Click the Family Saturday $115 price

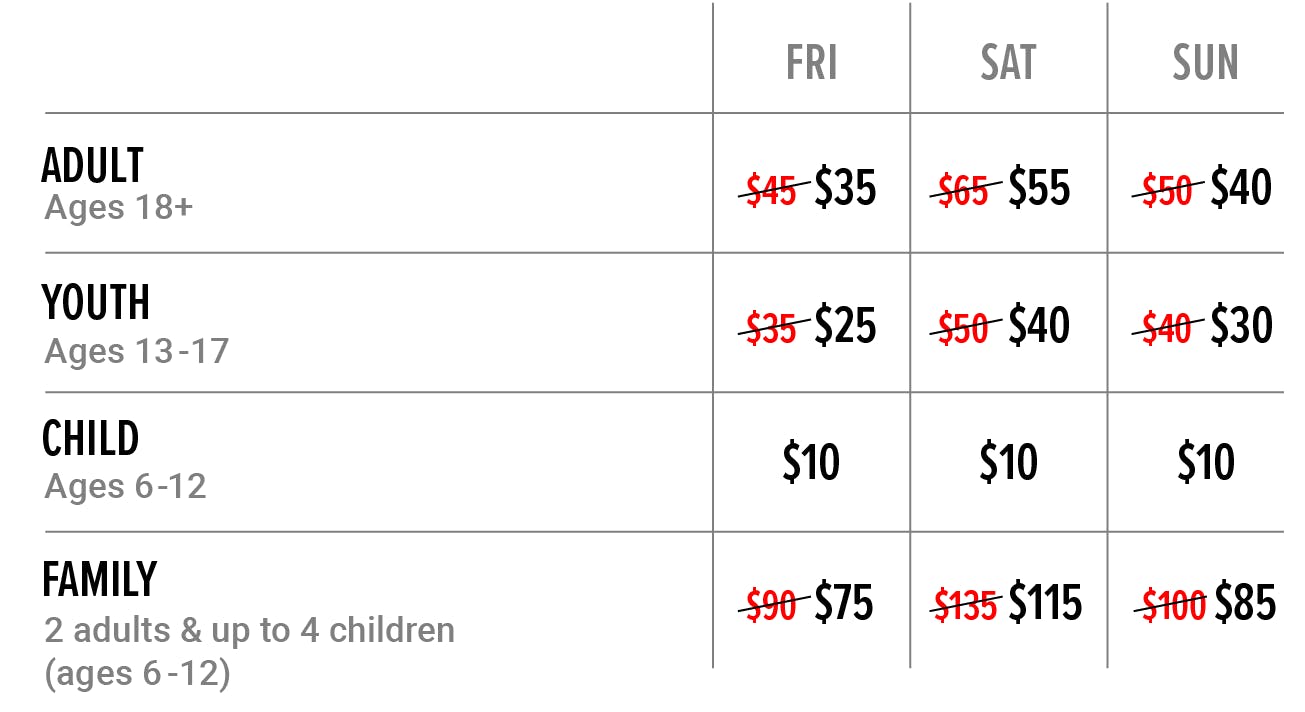tap(1045, 602)
